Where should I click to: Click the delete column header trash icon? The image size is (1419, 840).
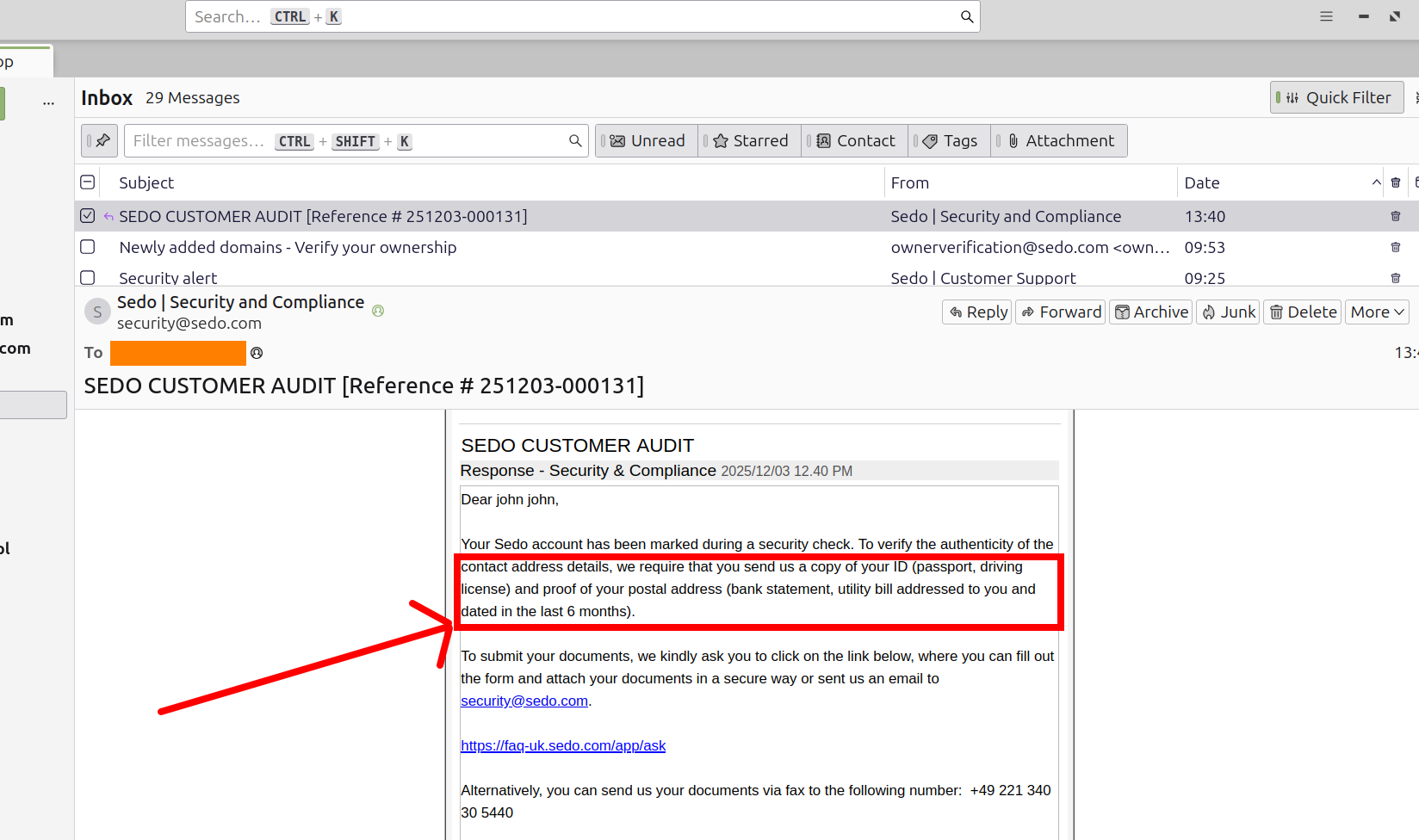pyautogui.click(x=1396, y=182)
